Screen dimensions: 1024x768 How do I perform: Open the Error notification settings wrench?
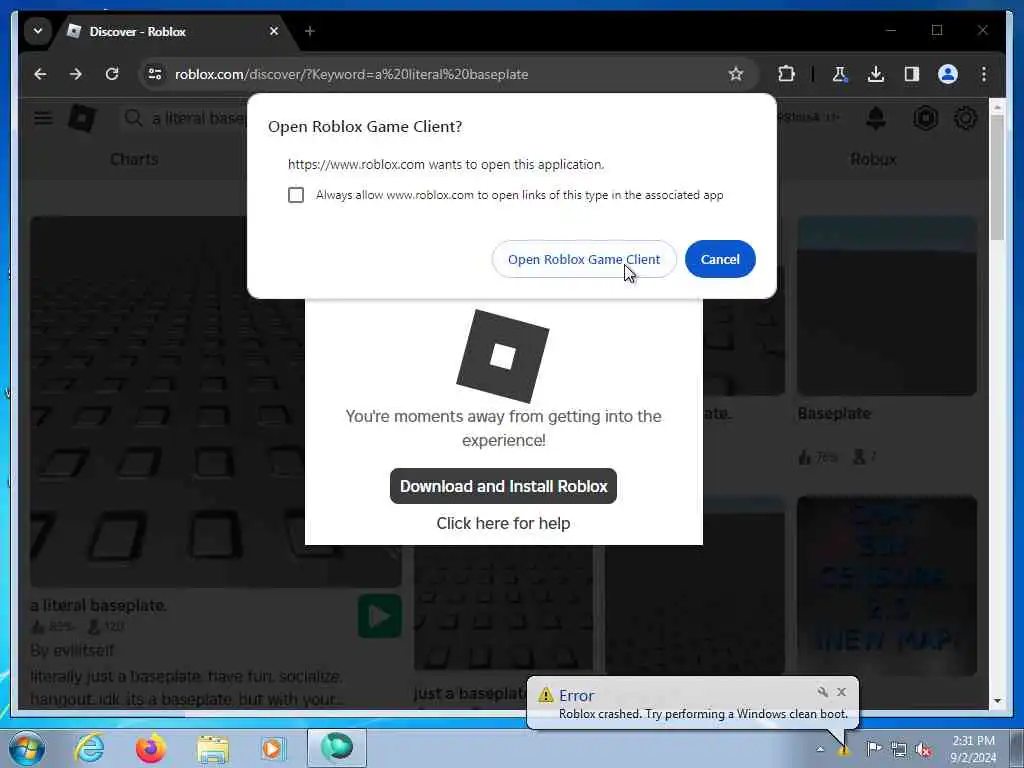pos(823,692)
